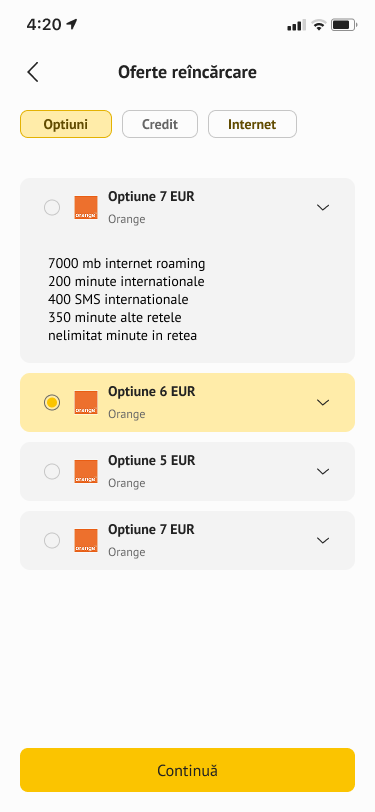This screenshot has height=812, width=375.
Task: Click Orange logo of Optiune 6 EUR
Action: (85, 402)
